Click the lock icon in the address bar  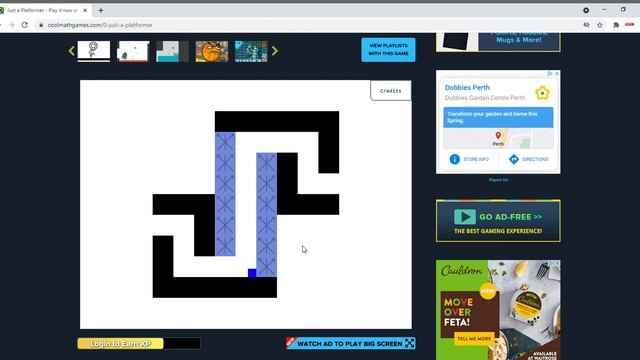41,25
